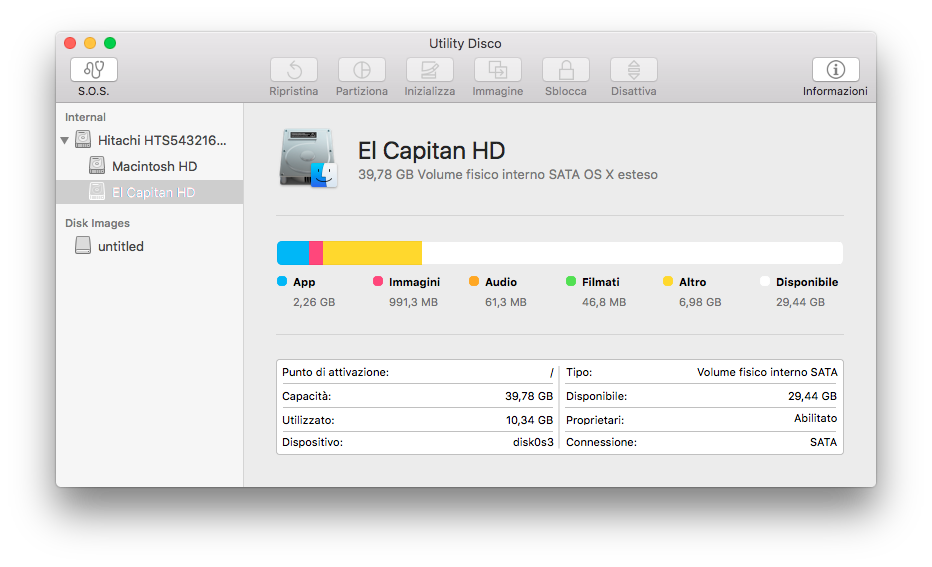Click the blue App segment of usage bar
Screen dimensions: 932x567
(293, 253)
